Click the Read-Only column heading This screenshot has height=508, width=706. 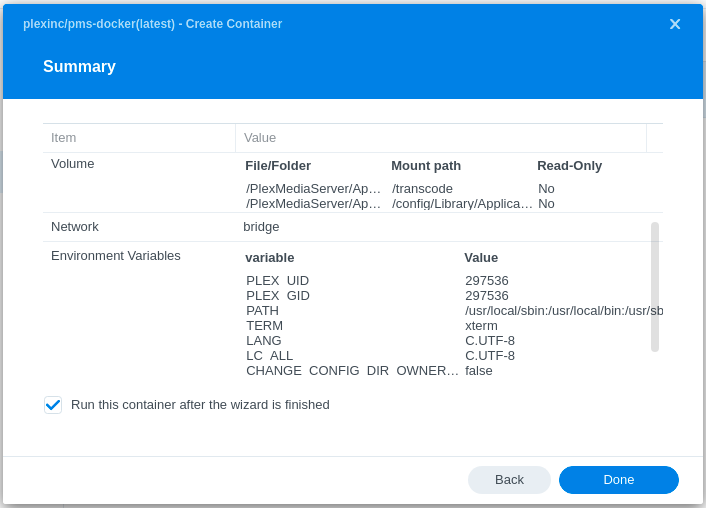569,166
